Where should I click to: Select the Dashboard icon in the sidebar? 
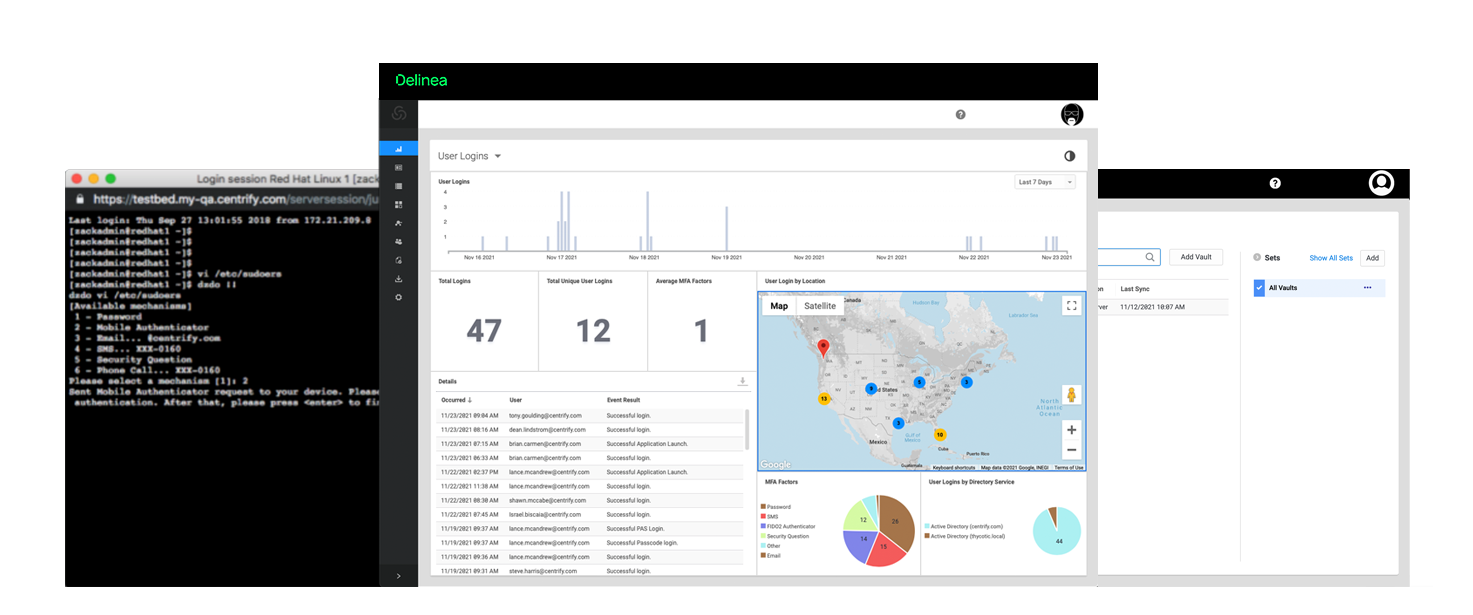click(398, 148)
